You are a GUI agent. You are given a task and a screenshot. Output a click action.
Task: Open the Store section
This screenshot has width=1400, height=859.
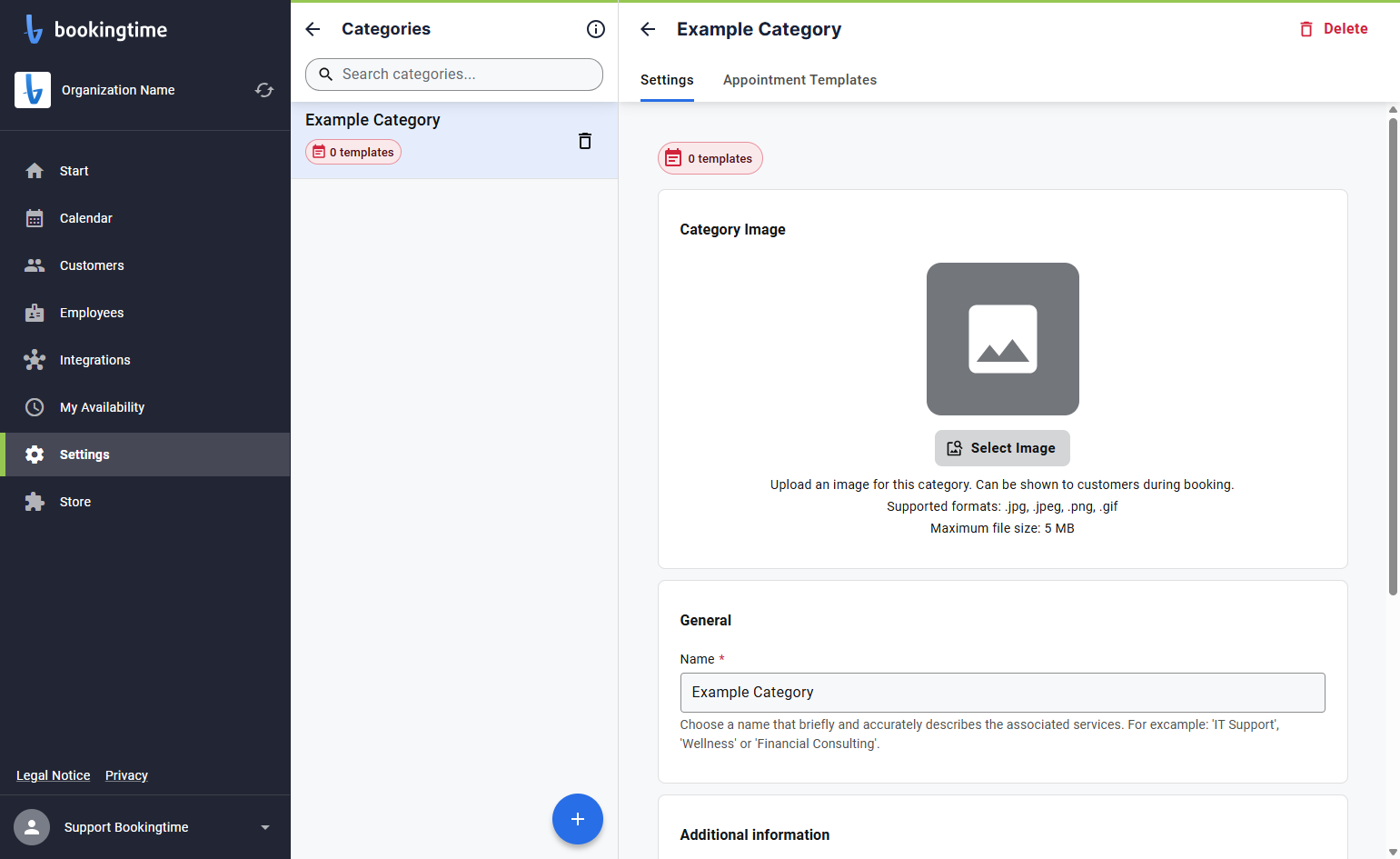tap(145, 502)
